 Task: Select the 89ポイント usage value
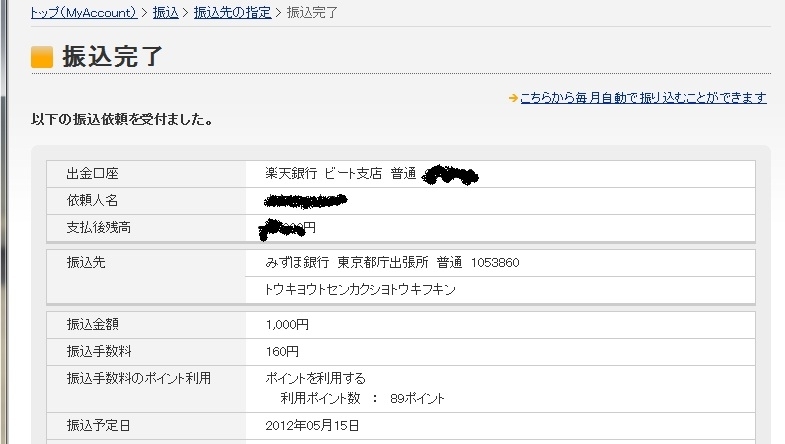[x=417, y=399]
